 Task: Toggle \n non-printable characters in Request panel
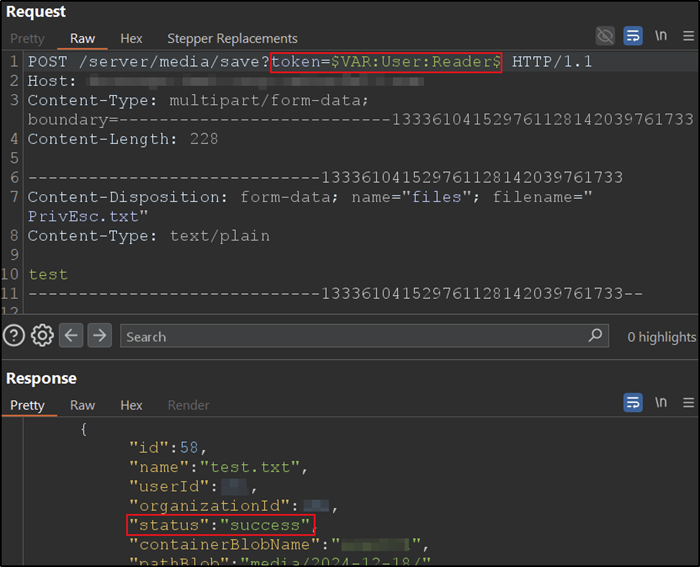(x=661, y=37)
